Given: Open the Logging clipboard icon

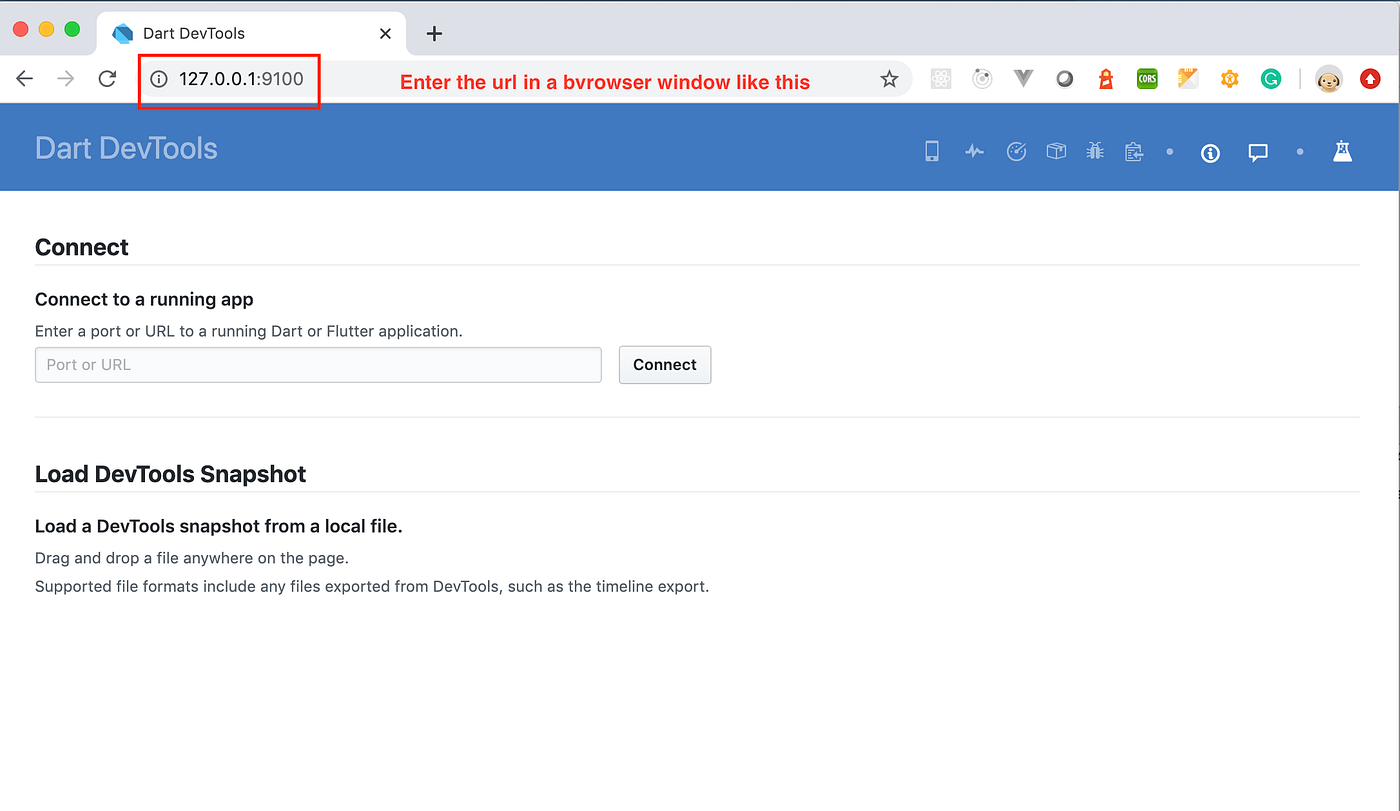Looking at the screenshot, I should (1133, 150).
